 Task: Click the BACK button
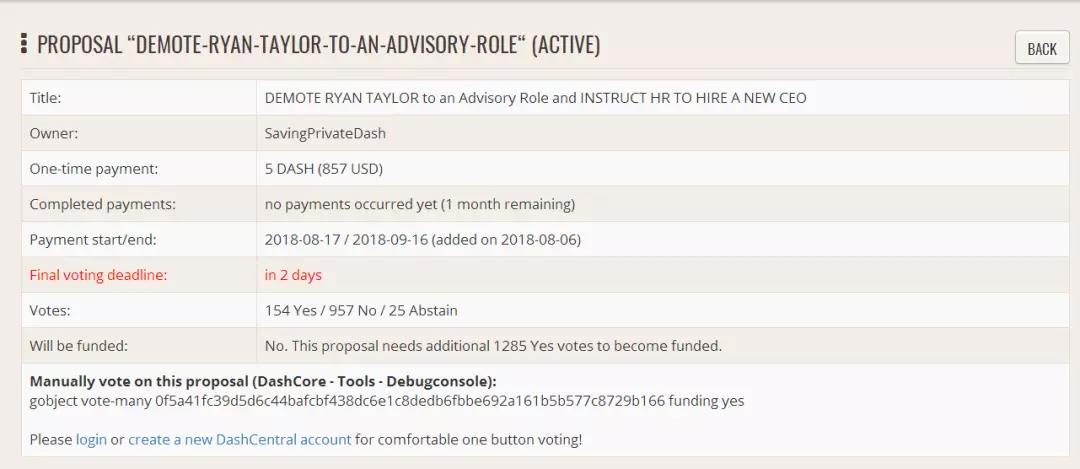click(1041, 49)
